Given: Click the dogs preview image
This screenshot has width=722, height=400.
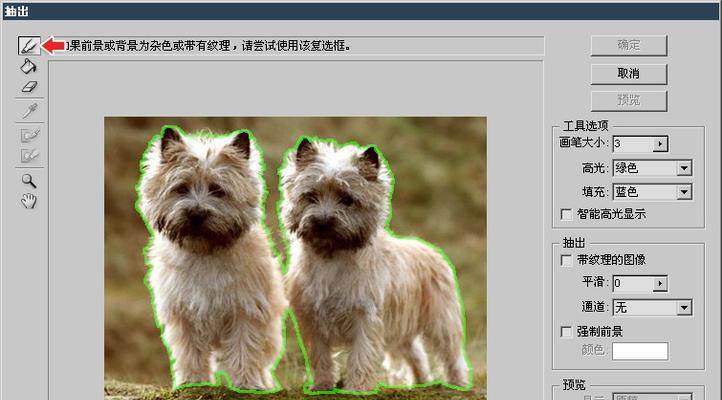Looking at the screenshot, I should point(295,258).
